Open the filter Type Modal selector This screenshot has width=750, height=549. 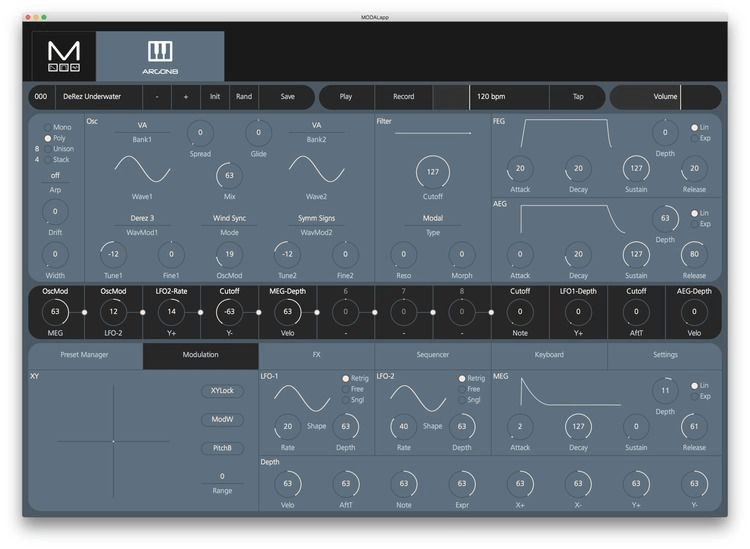(433, 218)
